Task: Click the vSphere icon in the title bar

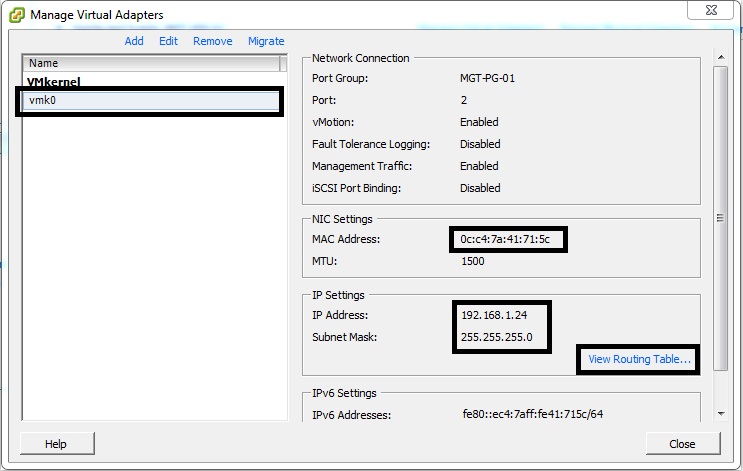Action: (17, 15)
